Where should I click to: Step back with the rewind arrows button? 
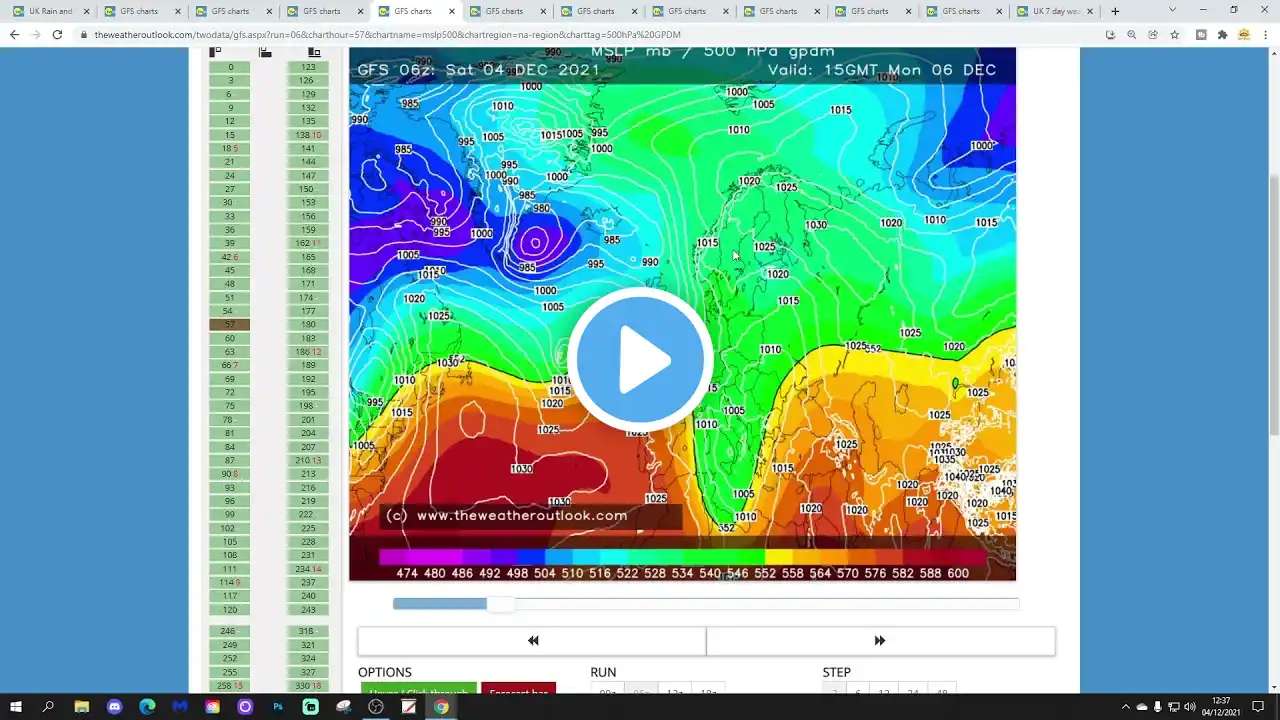coord(532,641)
